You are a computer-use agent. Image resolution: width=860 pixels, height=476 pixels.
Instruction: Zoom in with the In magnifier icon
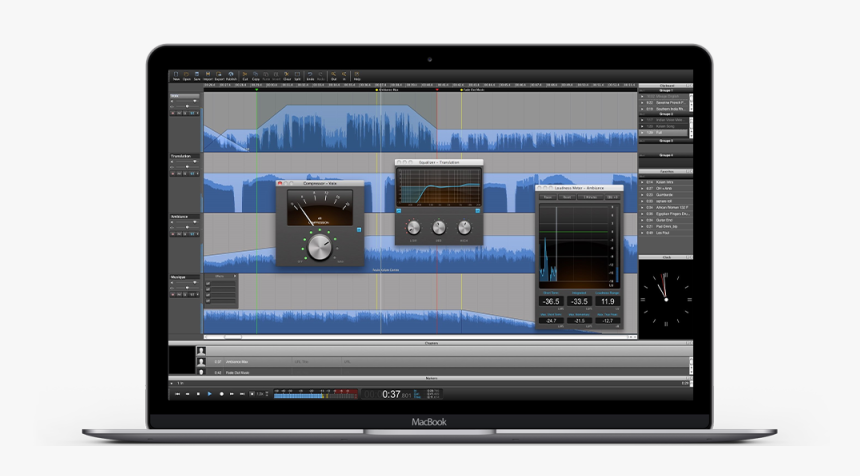click(344, 76)
